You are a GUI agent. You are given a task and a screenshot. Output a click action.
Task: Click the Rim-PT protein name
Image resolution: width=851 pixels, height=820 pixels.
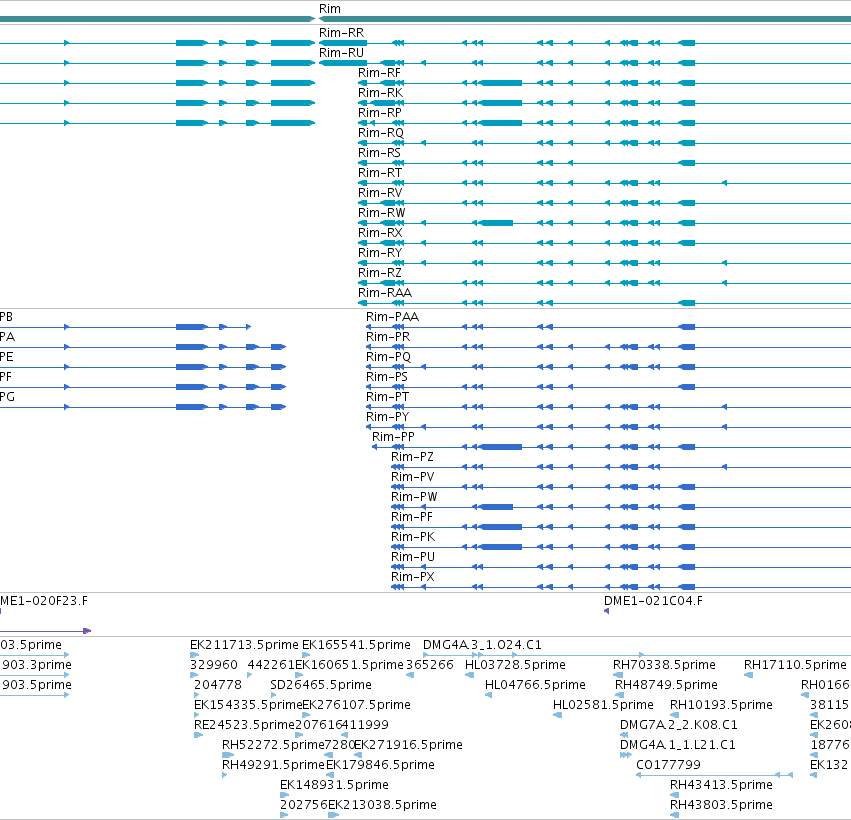click(x=388, y=397)
